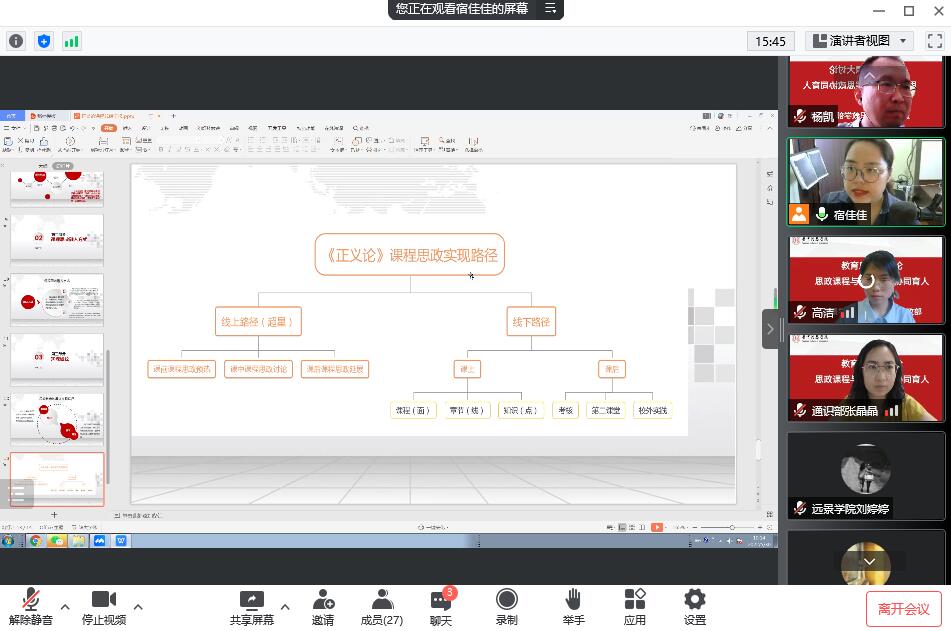Open the 邀请 invite panel

323,607
